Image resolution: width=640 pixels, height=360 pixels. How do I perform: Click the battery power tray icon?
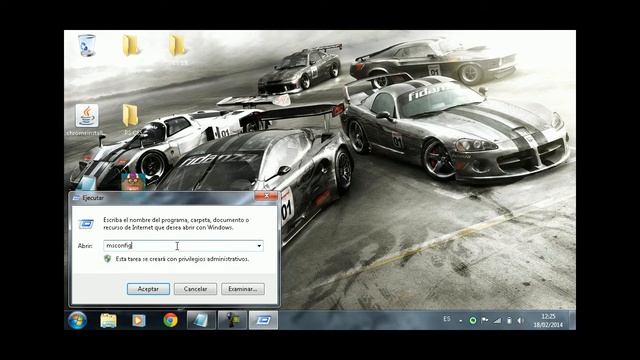509,320
